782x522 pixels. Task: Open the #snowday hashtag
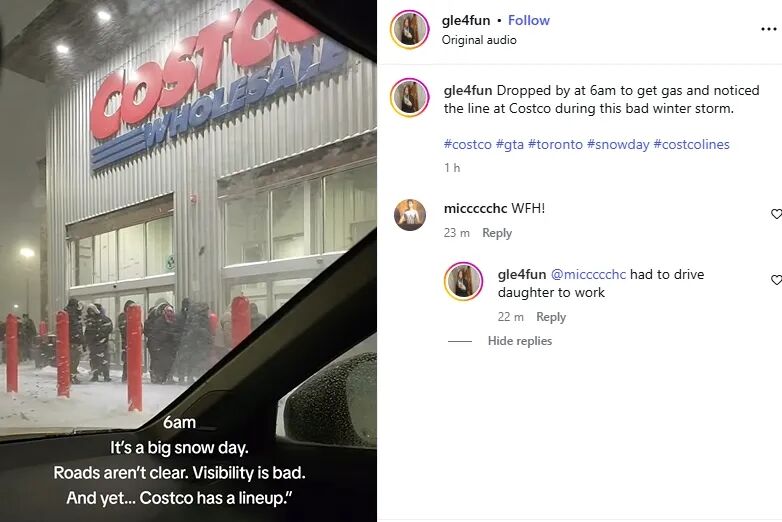point(618,145)
